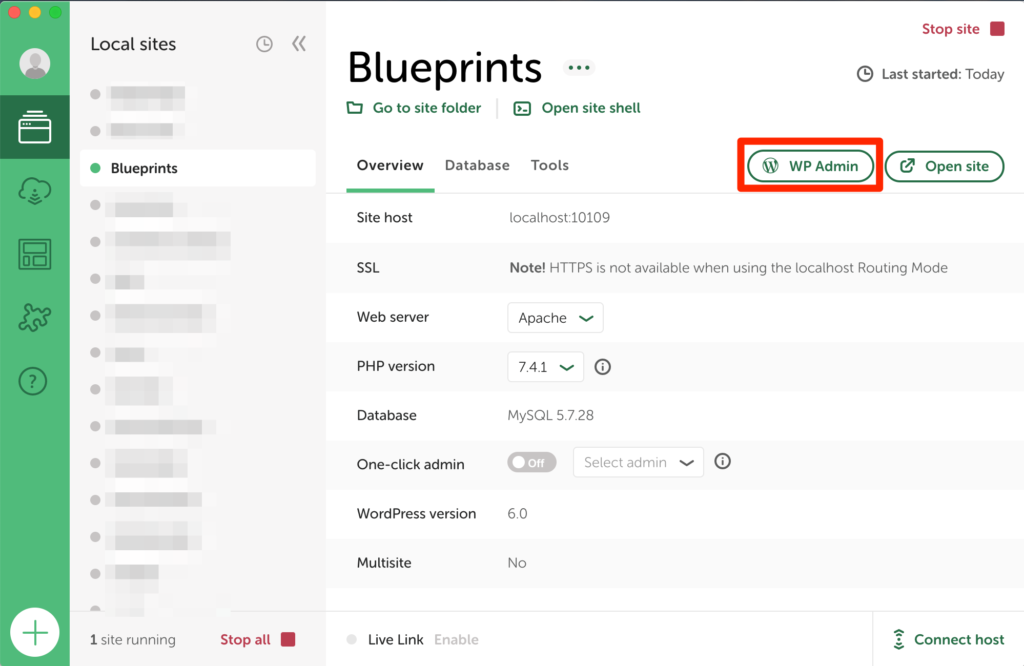Open the Connect cloud icon in sidebar
This screenshot has height=666, width=1024.
pyautogui.click(x=35, y=191)
